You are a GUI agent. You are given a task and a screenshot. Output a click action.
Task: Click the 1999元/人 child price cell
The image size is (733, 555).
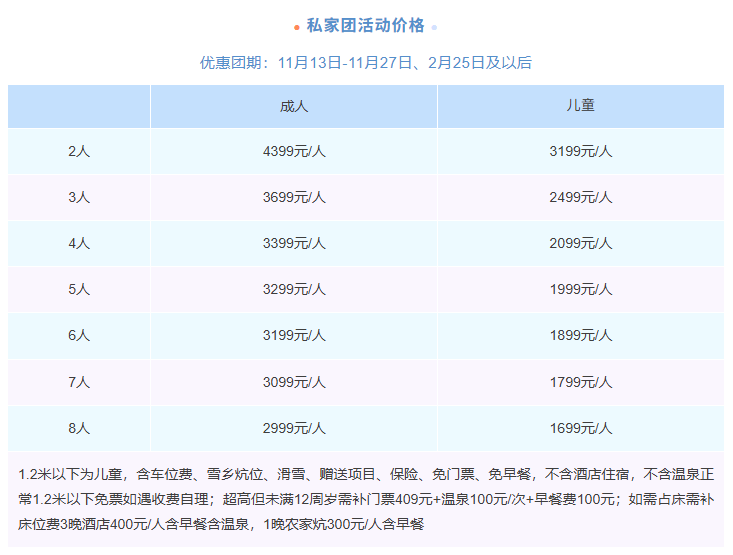tap(580, 289)
